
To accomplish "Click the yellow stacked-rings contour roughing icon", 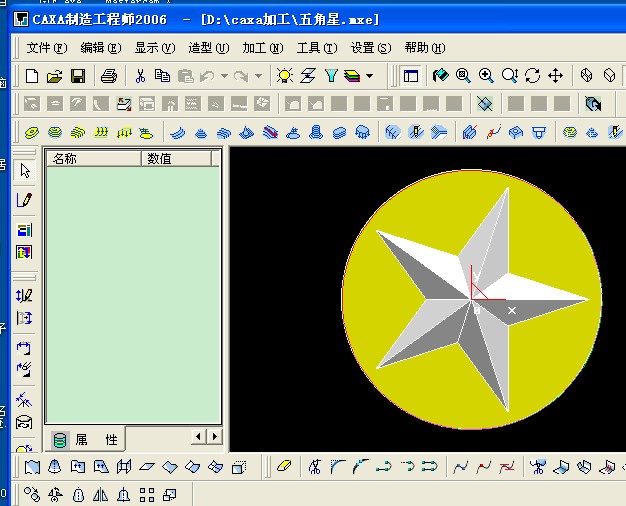I will click(55, 132).
